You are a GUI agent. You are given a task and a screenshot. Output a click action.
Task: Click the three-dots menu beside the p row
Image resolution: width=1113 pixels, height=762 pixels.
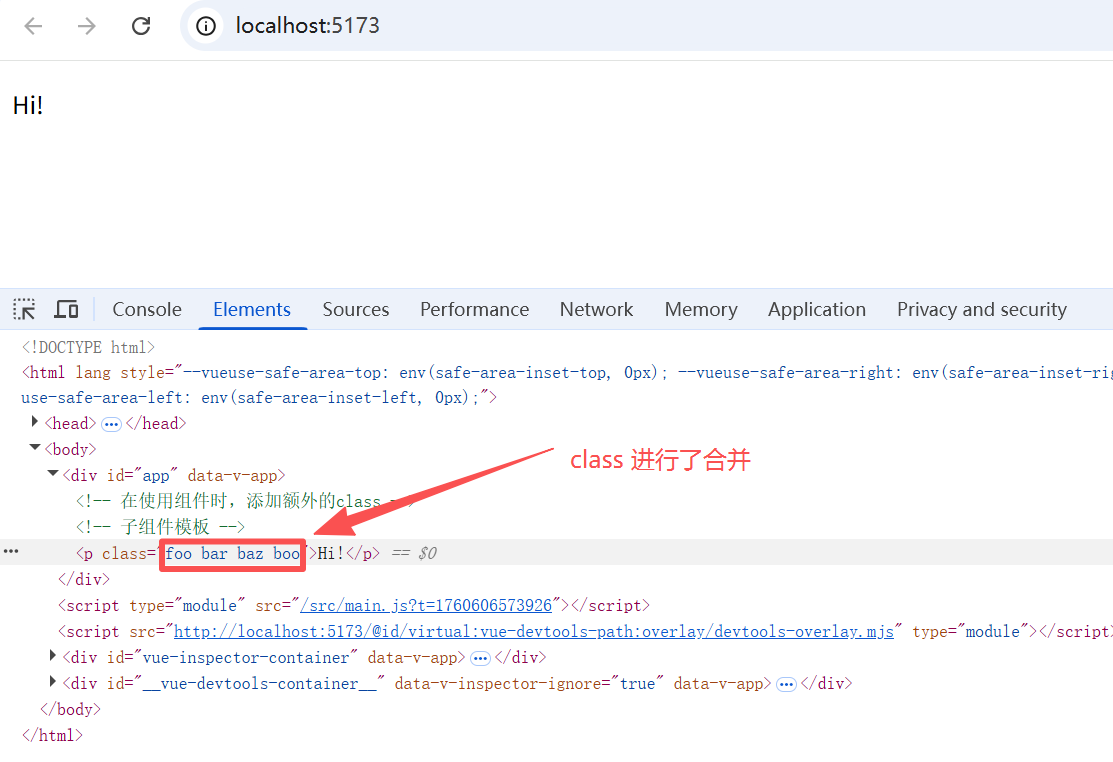click(11, 551)
